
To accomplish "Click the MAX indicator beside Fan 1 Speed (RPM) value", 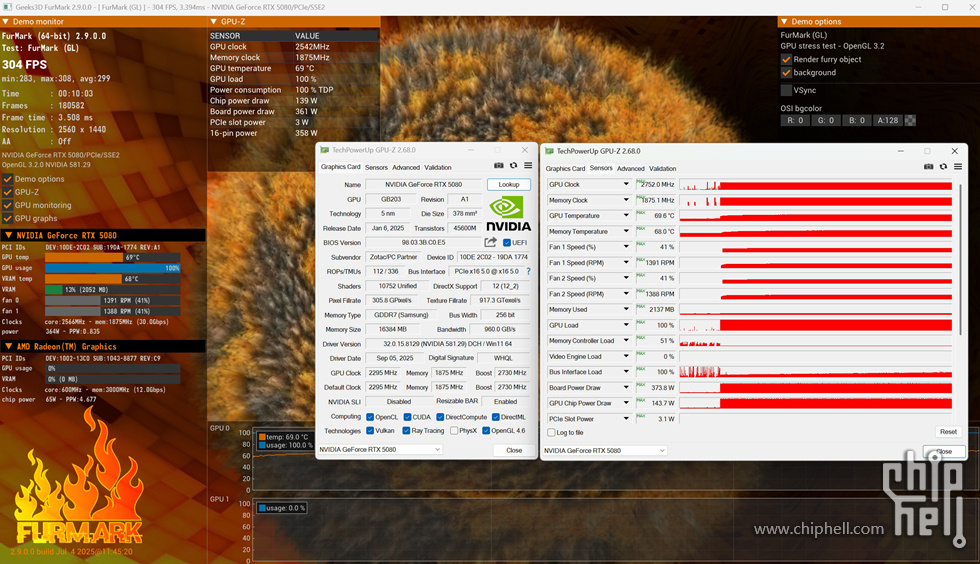I will (640, 260).
